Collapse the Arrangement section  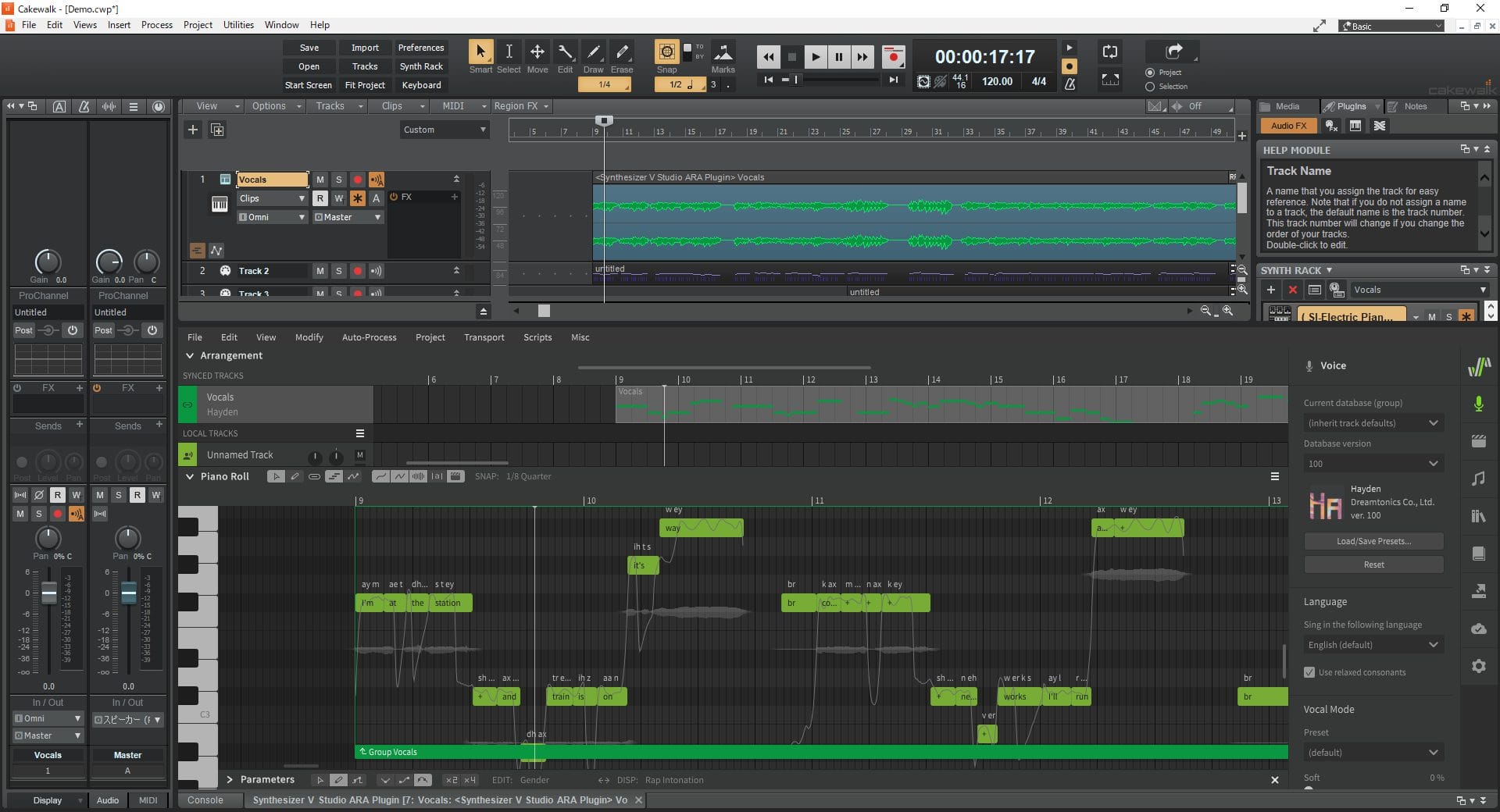(189, 355)
